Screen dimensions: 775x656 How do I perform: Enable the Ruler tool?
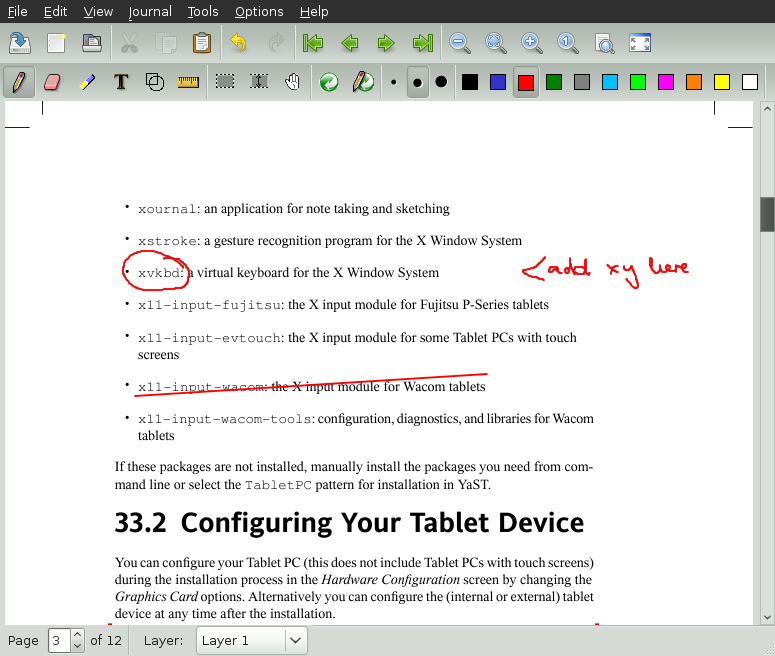click(188, 82)
